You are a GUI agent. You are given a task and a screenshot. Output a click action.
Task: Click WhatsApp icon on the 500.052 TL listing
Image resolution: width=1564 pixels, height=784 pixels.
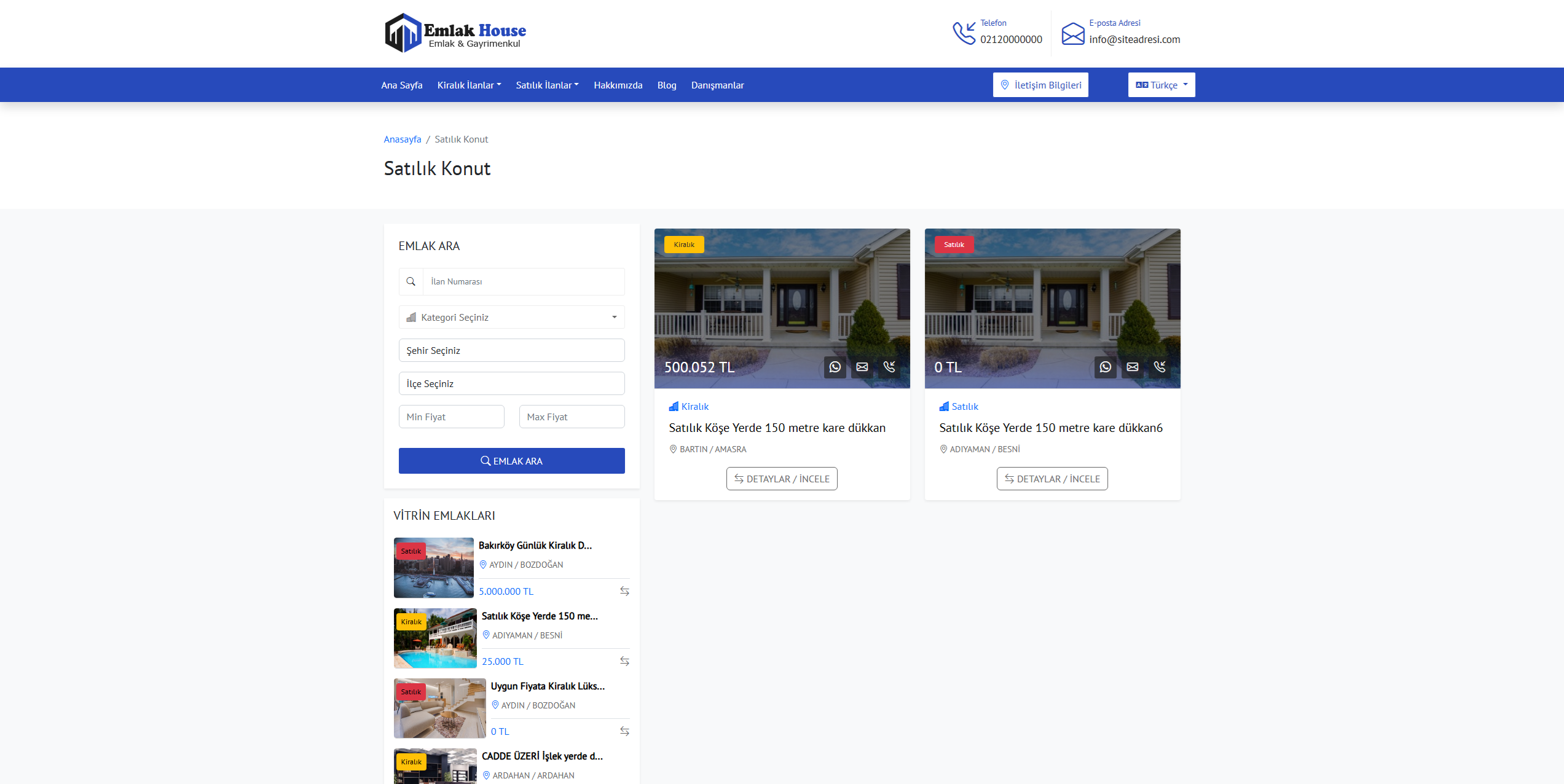[835, 367]
